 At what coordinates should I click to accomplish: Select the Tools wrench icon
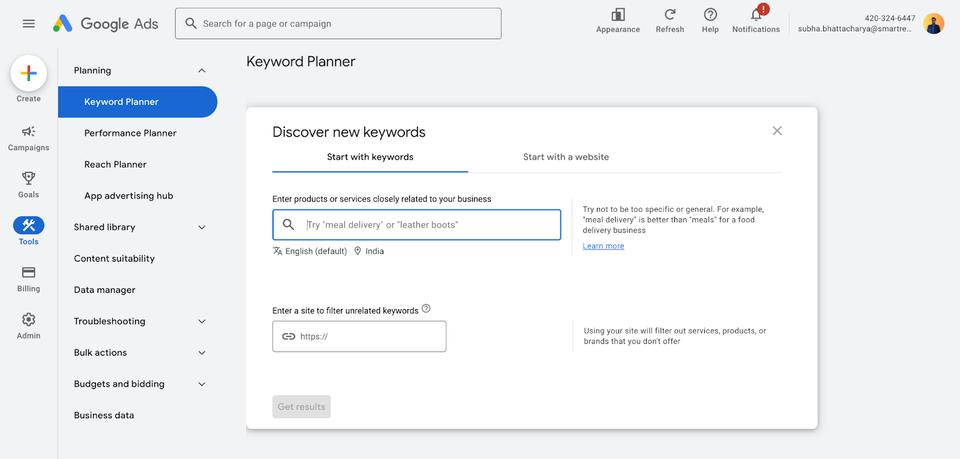(x=29, y=225)
